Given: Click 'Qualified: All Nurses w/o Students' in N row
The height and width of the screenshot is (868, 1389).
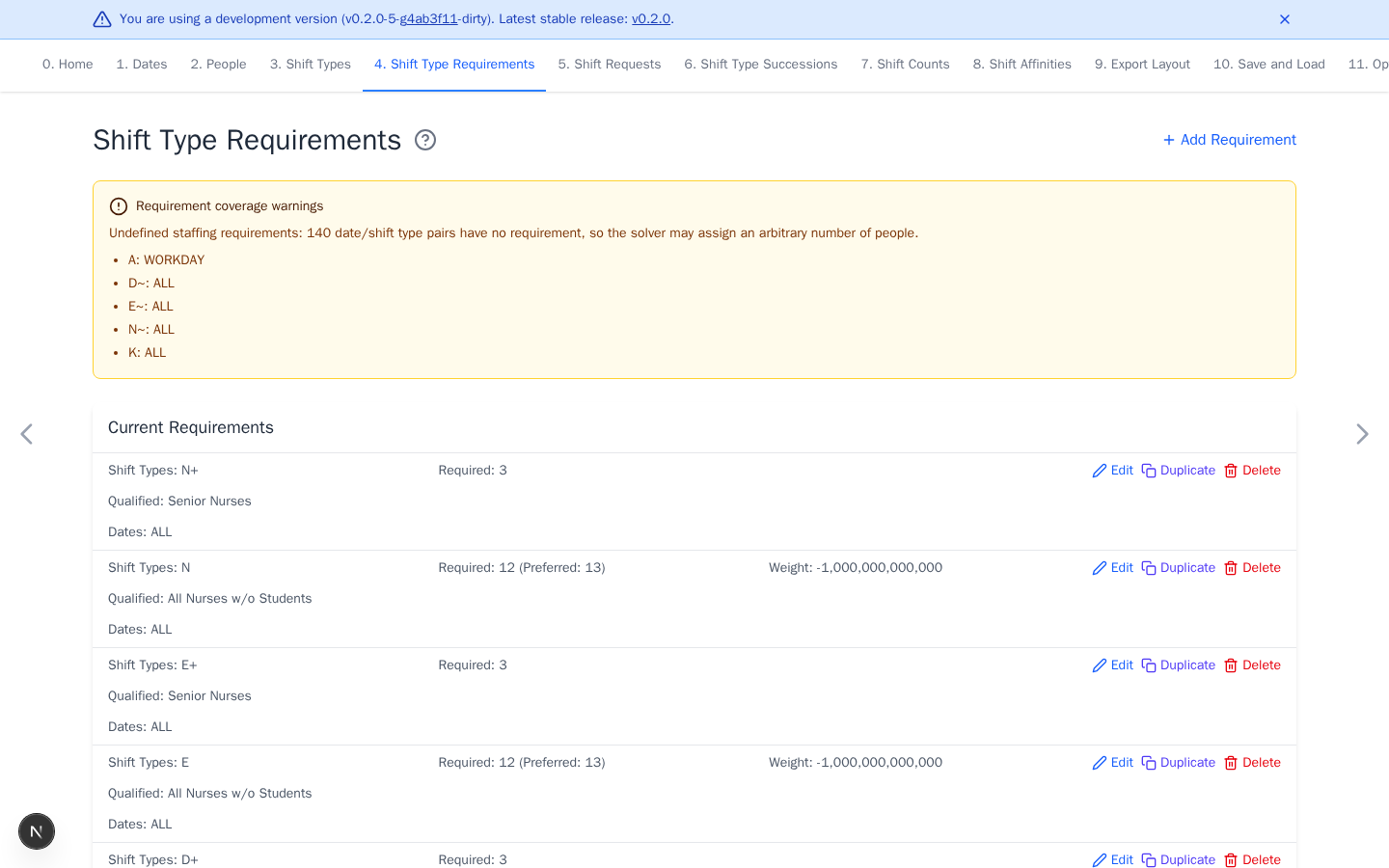Looking at the screenshot, I should 210,599.
